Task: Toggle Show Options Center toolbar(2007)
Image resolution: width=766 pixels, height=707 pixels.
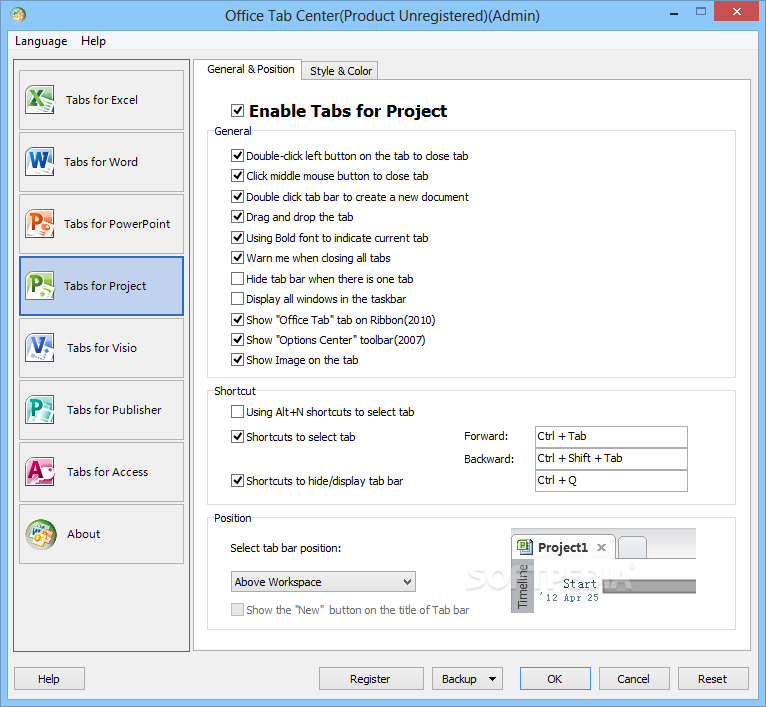Action: click(237, 340)
